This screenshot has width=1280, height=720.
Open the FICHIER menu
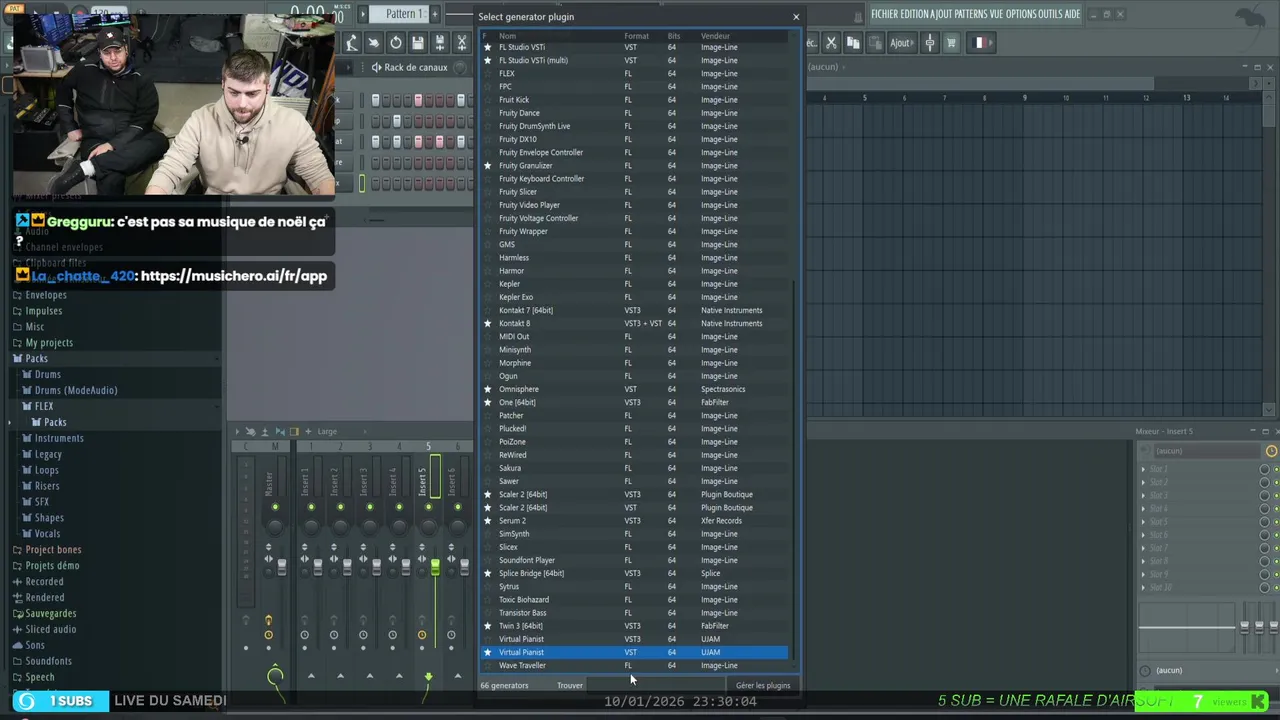click(885, 14)
